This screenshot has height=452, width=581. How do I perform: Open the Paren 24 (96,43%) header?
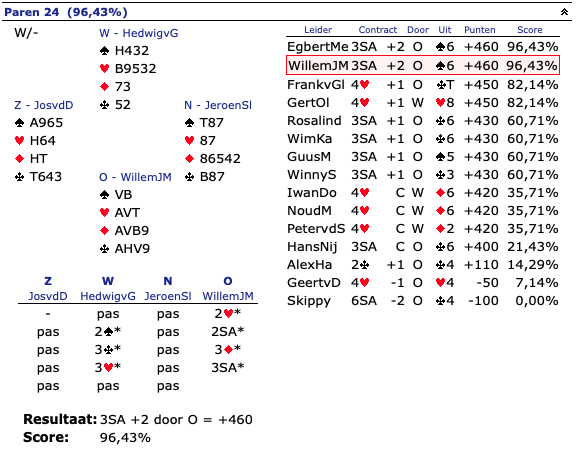click(66, 12)
